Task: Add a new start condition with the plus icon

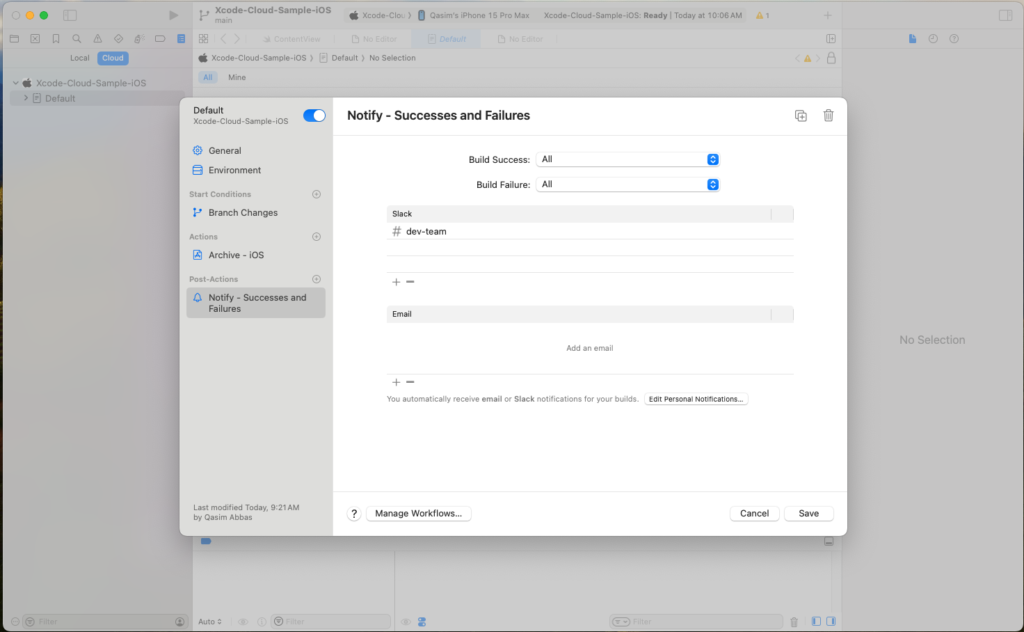Action: tap(316, 194)
